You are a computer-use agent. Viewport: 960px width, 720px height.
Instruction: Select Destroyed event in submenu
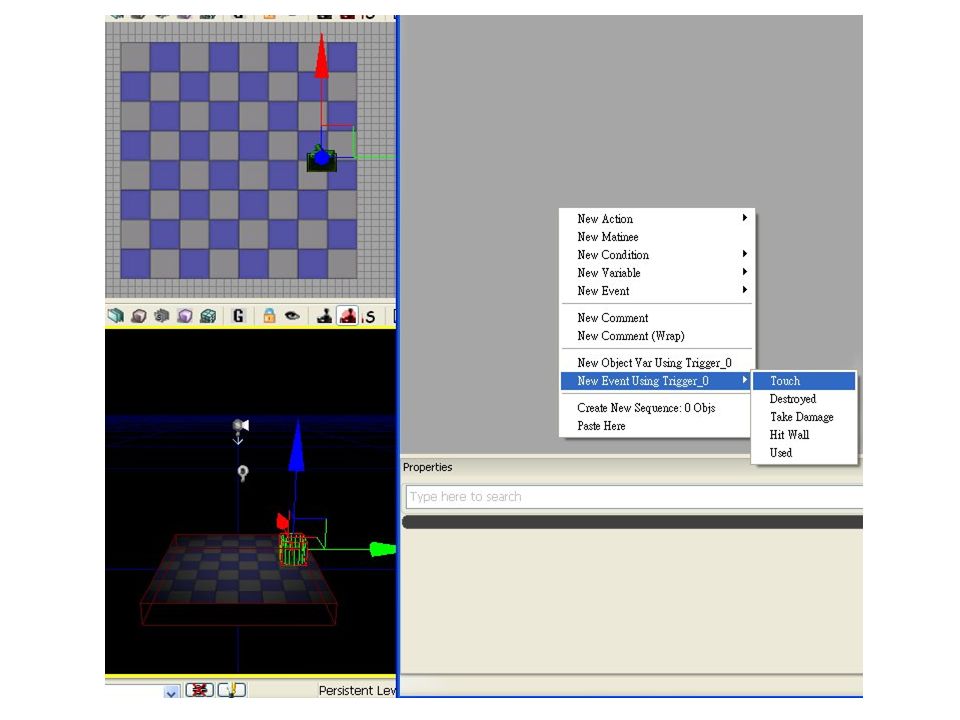[804, 399]
